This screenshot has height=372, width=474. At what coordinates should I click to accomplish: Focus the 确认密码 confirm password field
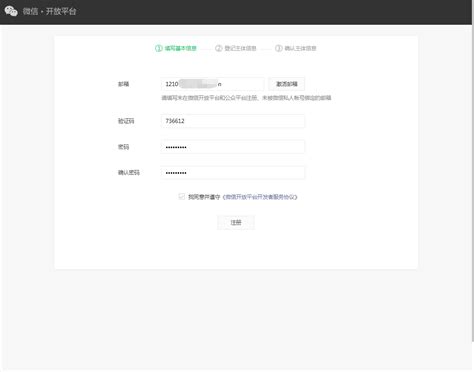[233, 172]
